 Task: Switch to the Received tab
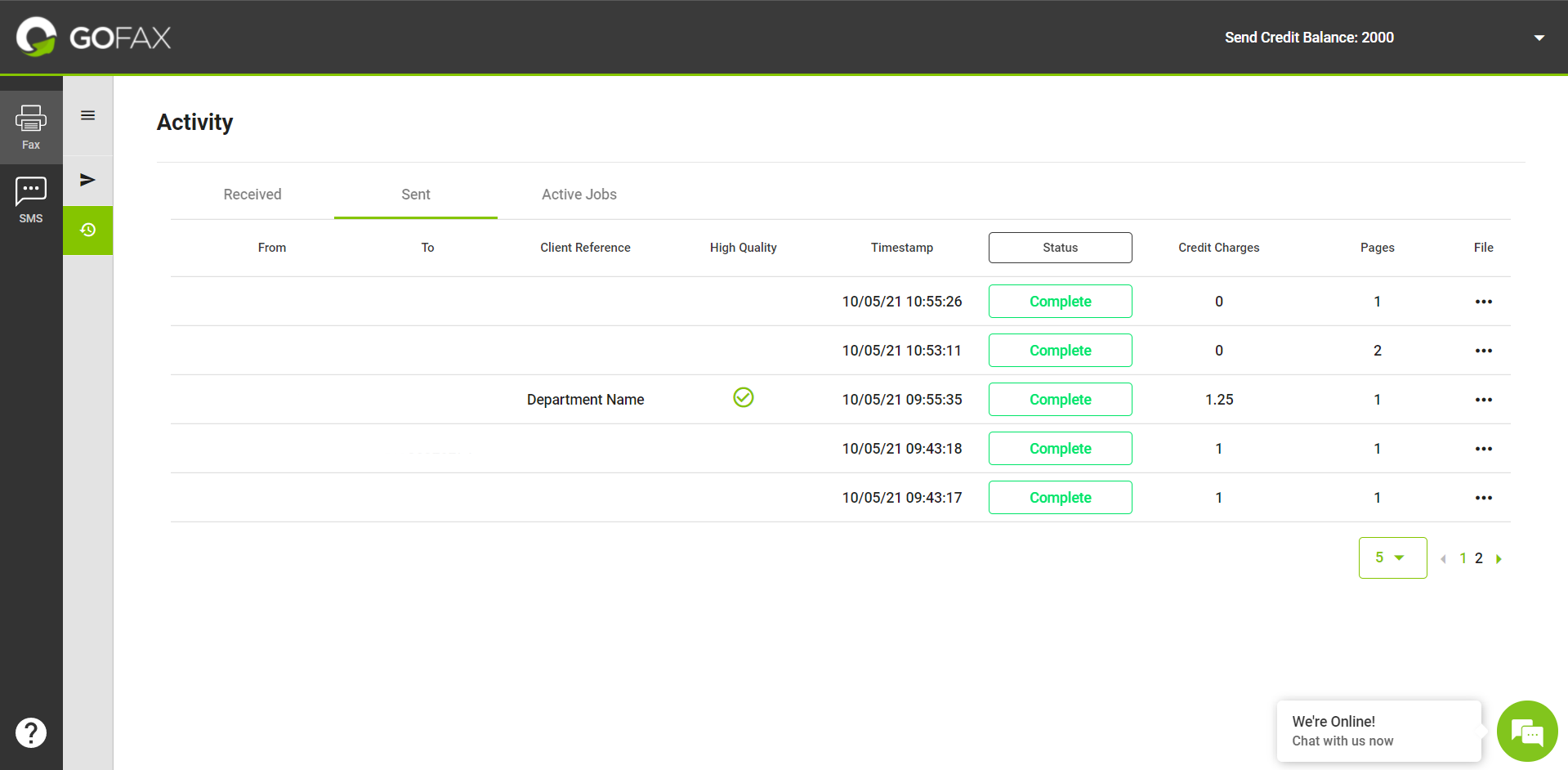pos(252,195)
